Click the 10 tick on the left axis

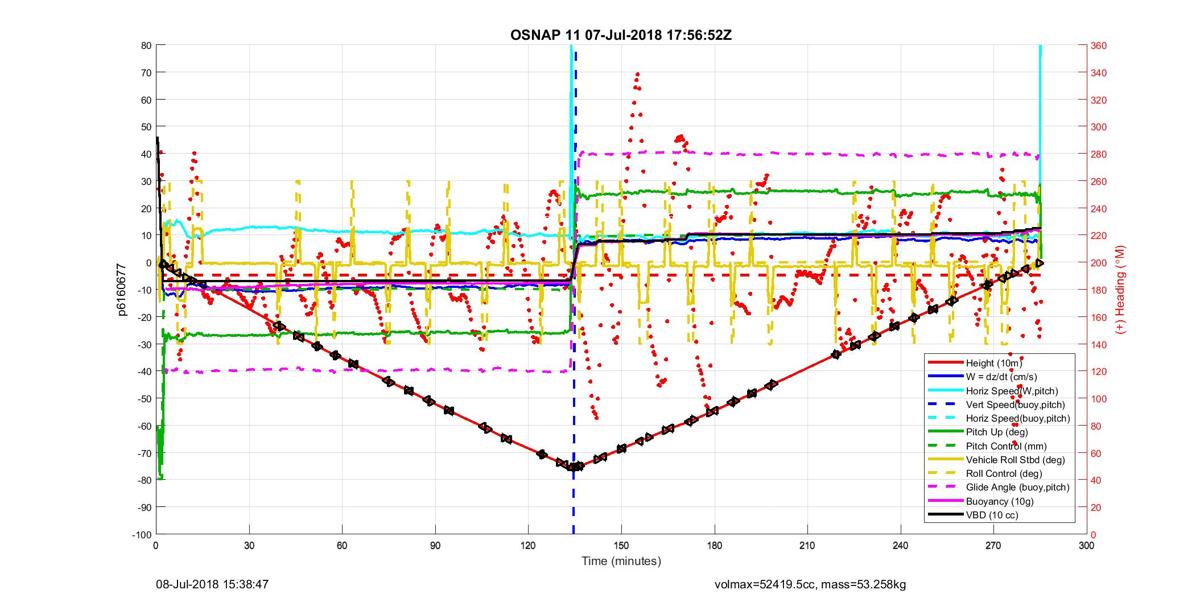pos(146,235)
